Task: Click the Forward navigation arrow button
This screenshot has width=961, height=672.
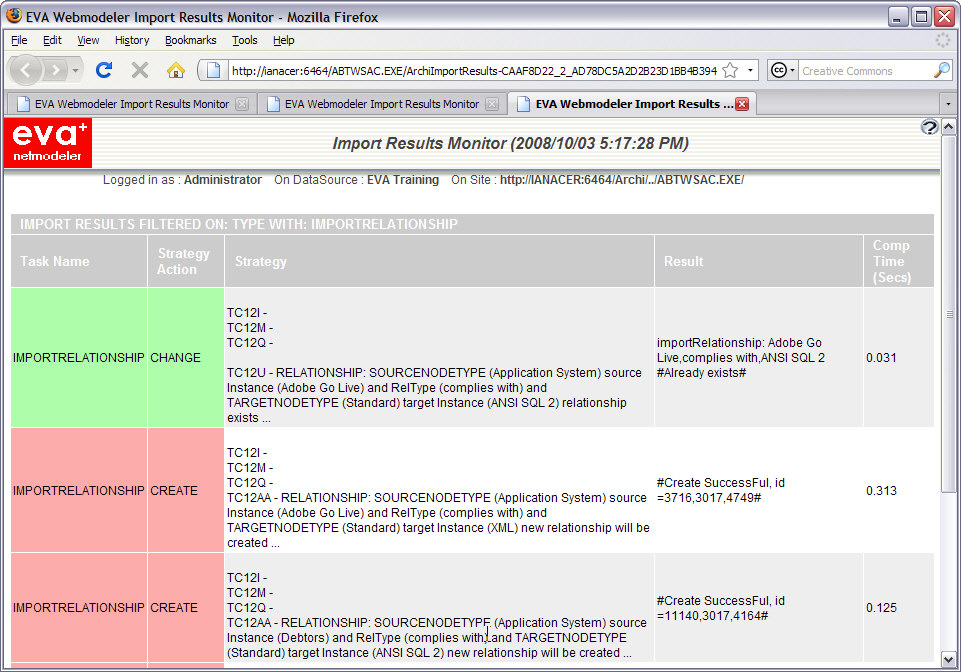Action: pos(55,71)
